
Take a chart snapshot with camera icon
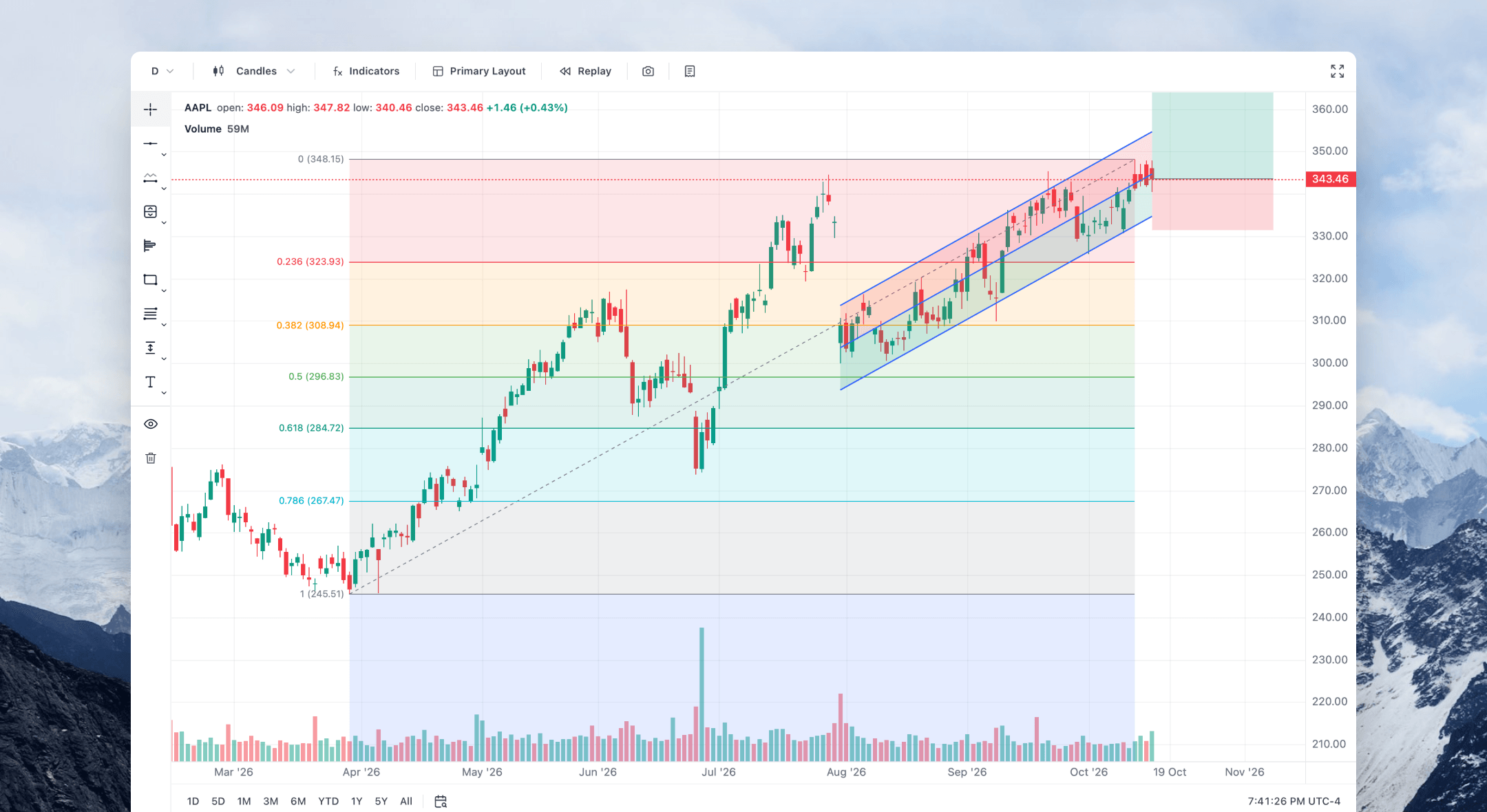pos(648,71)
